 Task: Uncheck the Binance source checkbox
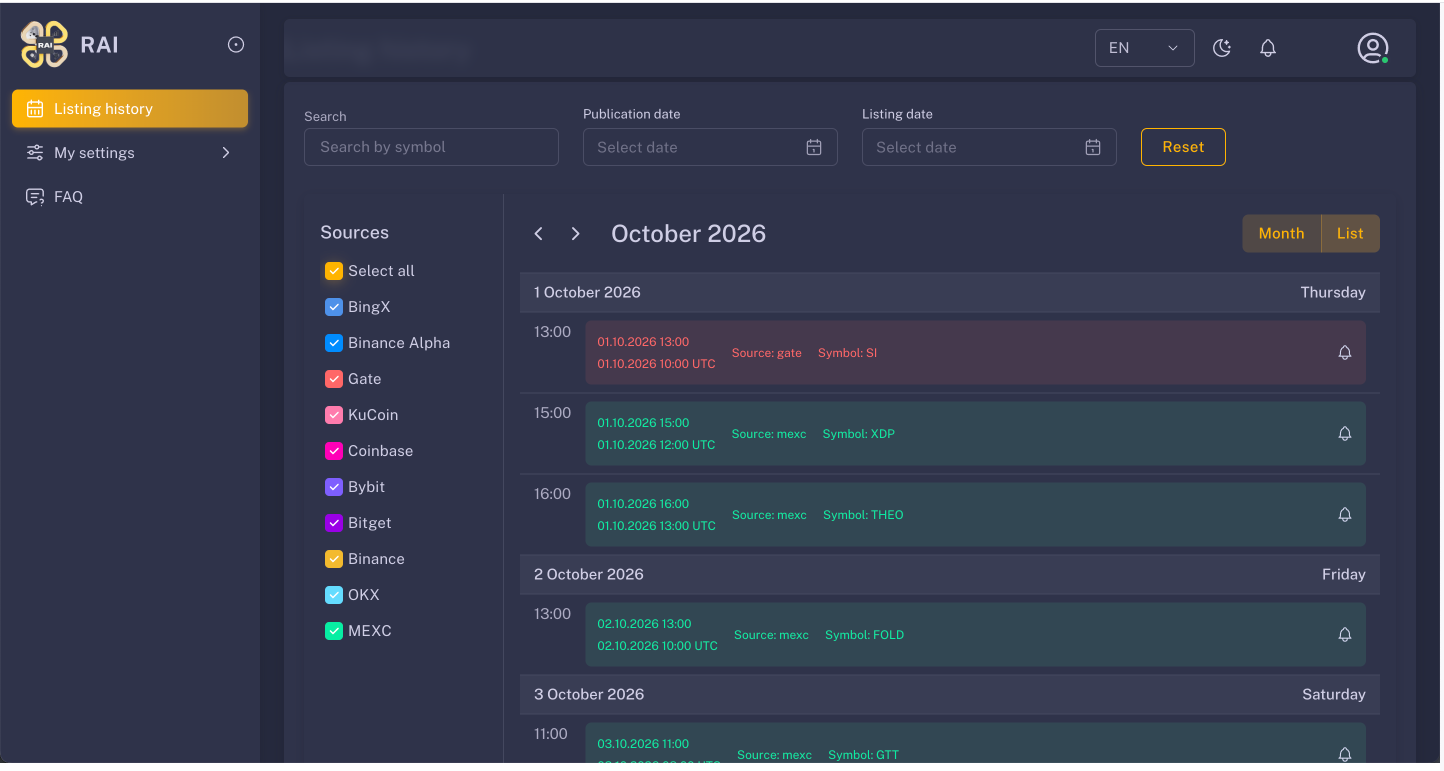334,559
